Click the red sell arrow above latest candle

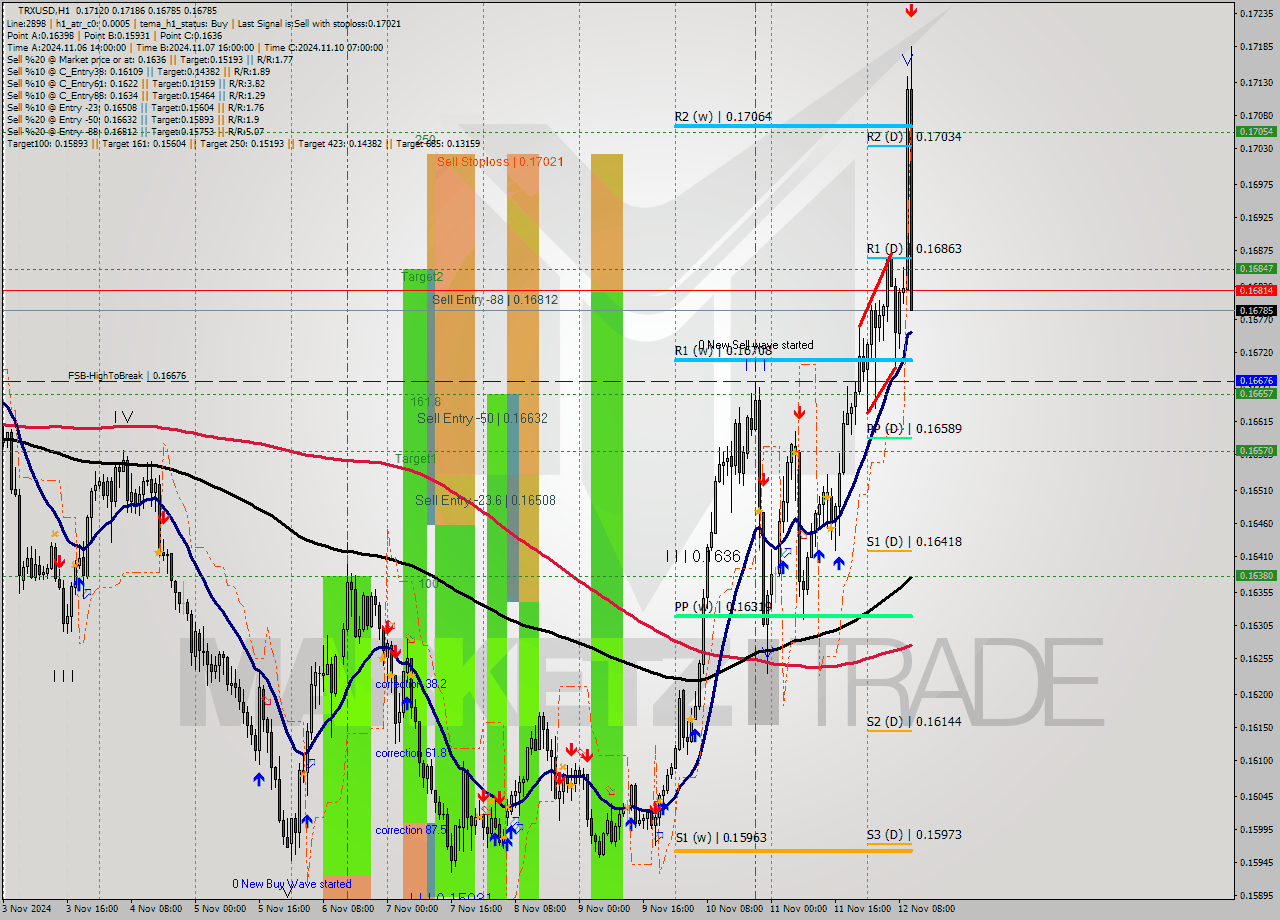pos(911,11)
